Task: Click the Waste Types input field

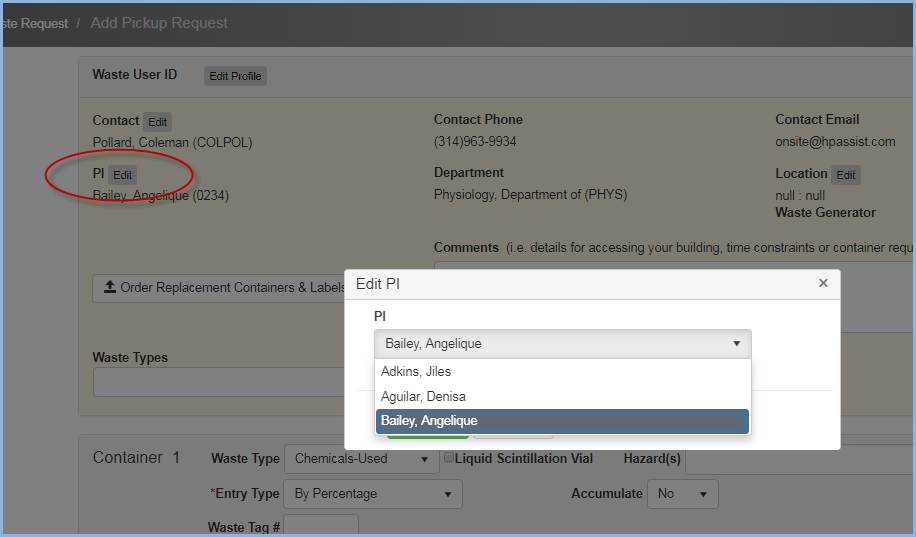Action: tap(220, 382)
